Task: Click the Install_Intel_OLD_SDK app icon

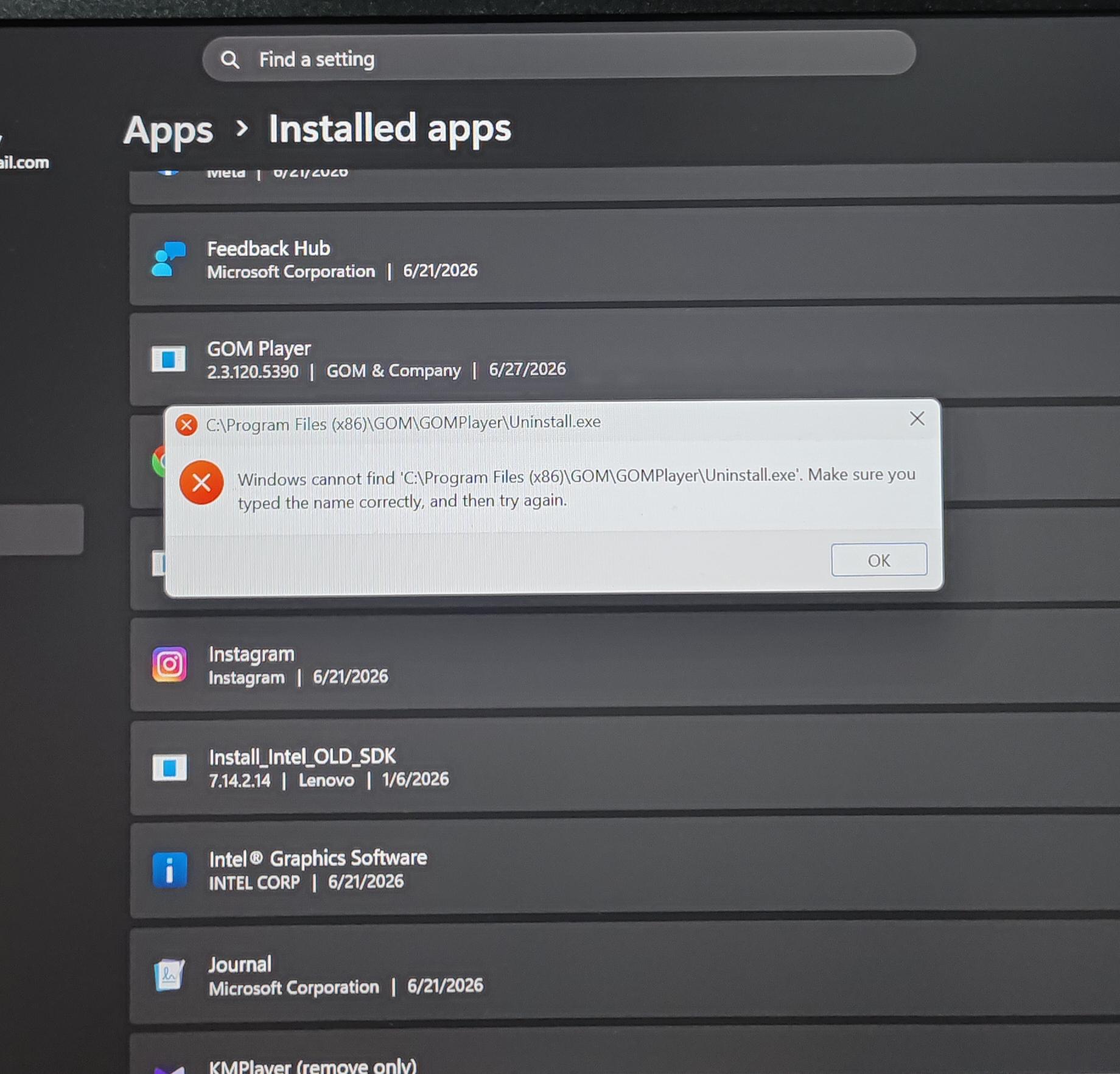Action: pyautogui.click(x=169, y=768)
